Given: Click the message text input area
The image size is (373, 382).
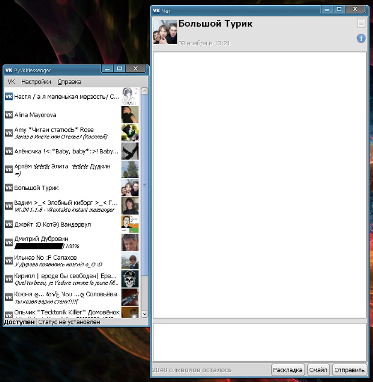Looking at the screenshot, I should click(260, 342).
